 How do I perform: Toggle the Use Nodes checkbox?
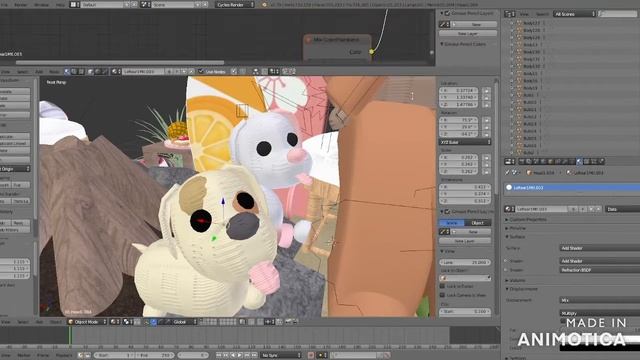[x=200, y=71]
